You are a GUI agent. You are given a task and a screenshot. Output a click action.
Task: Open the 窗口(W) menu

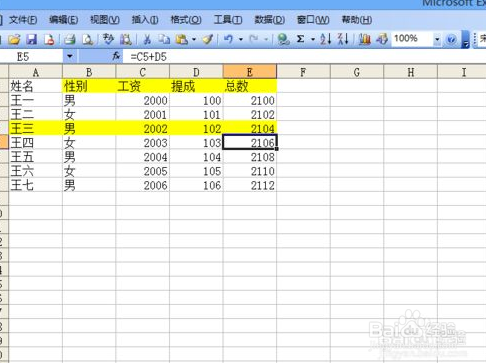(x=313, y=20)
